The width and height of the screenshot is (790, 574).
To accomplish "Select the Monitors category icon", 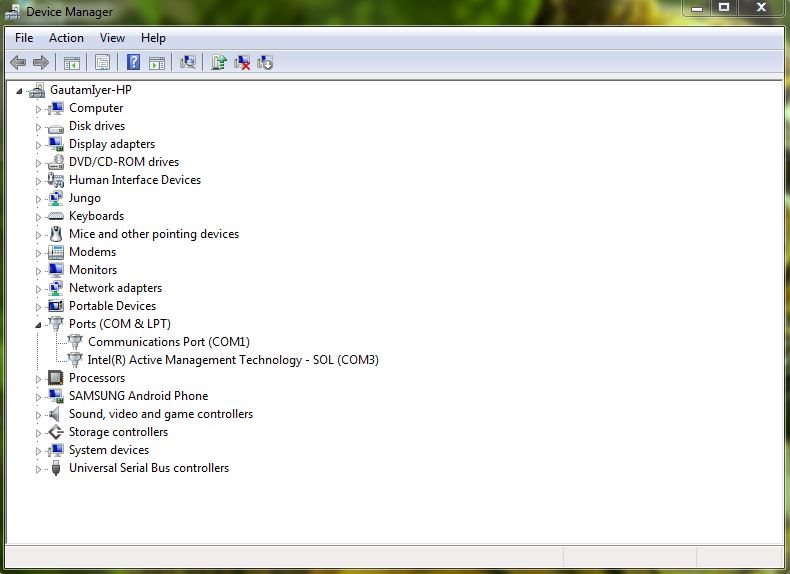I will coord(56,270).
